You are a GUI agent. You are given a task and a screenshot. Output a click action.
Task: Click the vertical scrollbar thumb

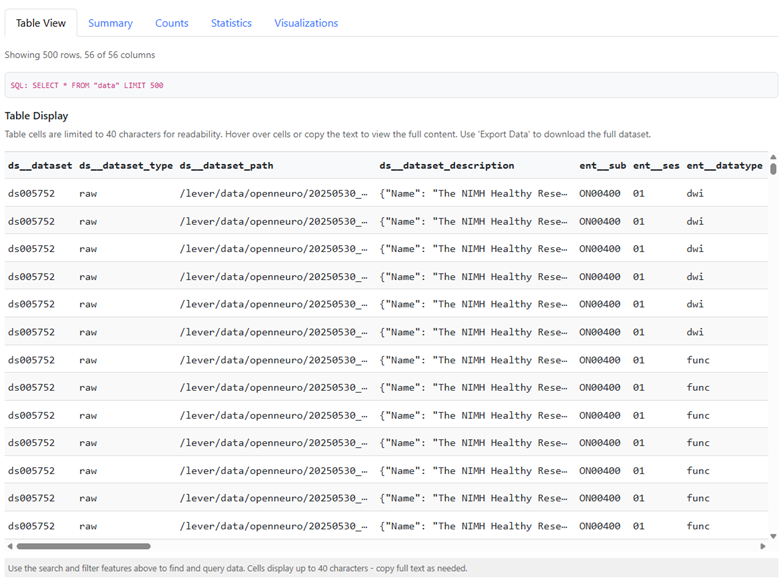(773, 169)
